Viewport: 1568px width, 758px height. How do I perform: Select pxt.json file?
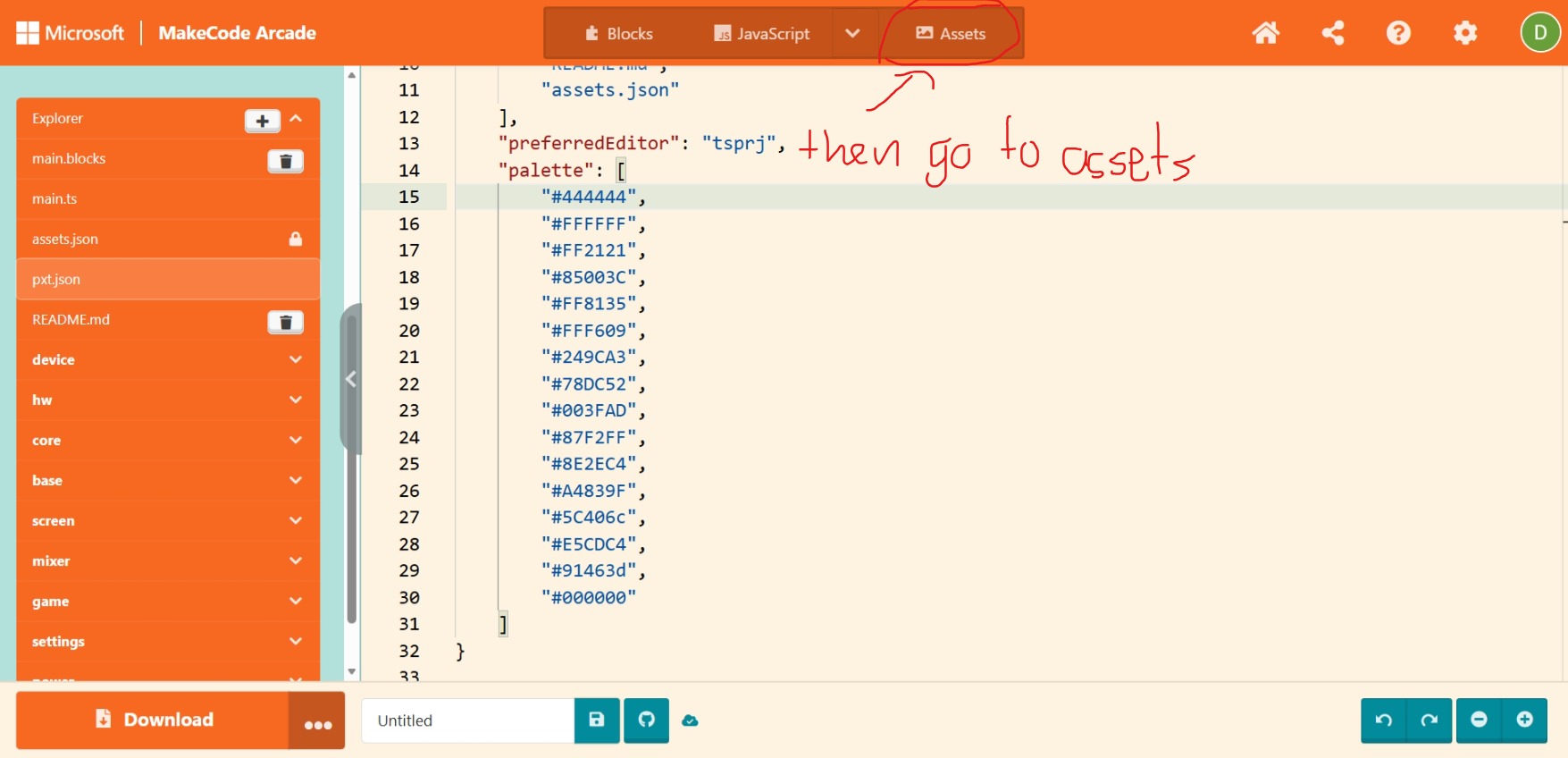168,279
